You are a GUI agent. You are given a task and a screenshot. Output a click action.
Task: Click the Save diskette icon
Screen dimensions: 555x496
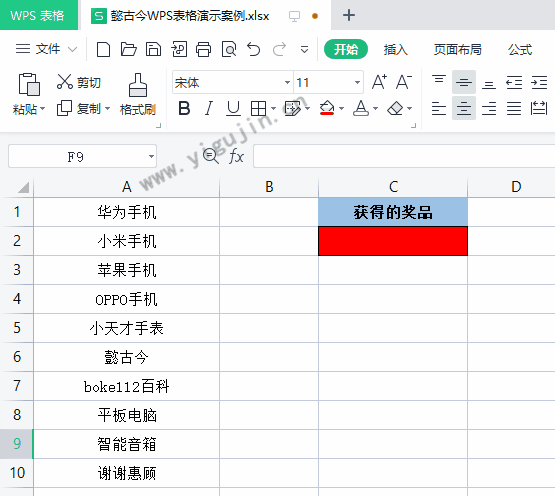[x=153, y=49]
